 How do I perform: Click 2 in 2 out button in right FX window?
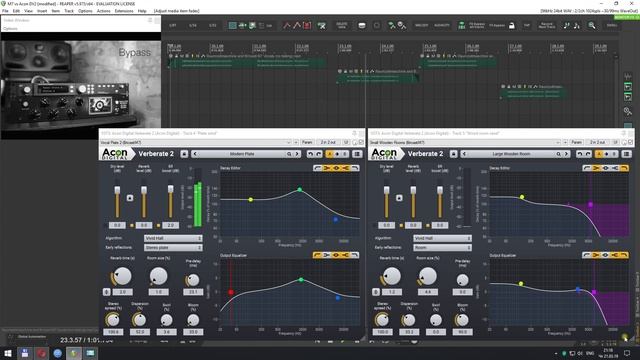[598, 142]
